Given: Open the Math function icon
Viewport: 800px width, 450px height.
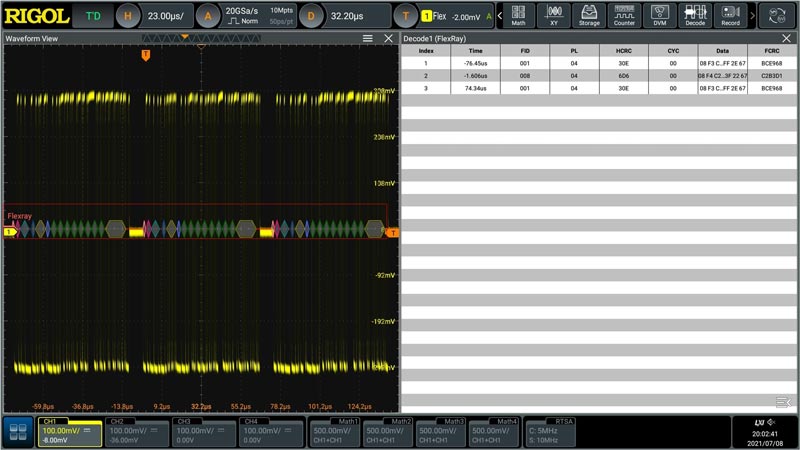Looking at the screenshot, I should tap(518, 16).
